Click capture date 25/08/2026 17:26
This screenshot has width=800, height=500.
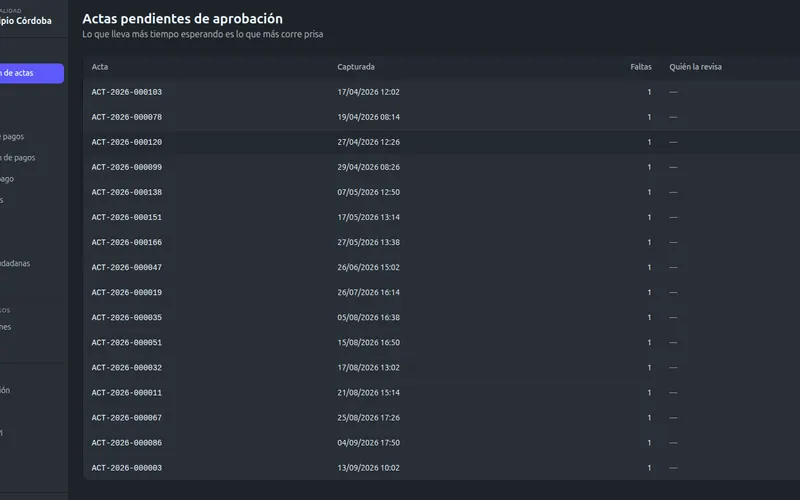(368, 417)
